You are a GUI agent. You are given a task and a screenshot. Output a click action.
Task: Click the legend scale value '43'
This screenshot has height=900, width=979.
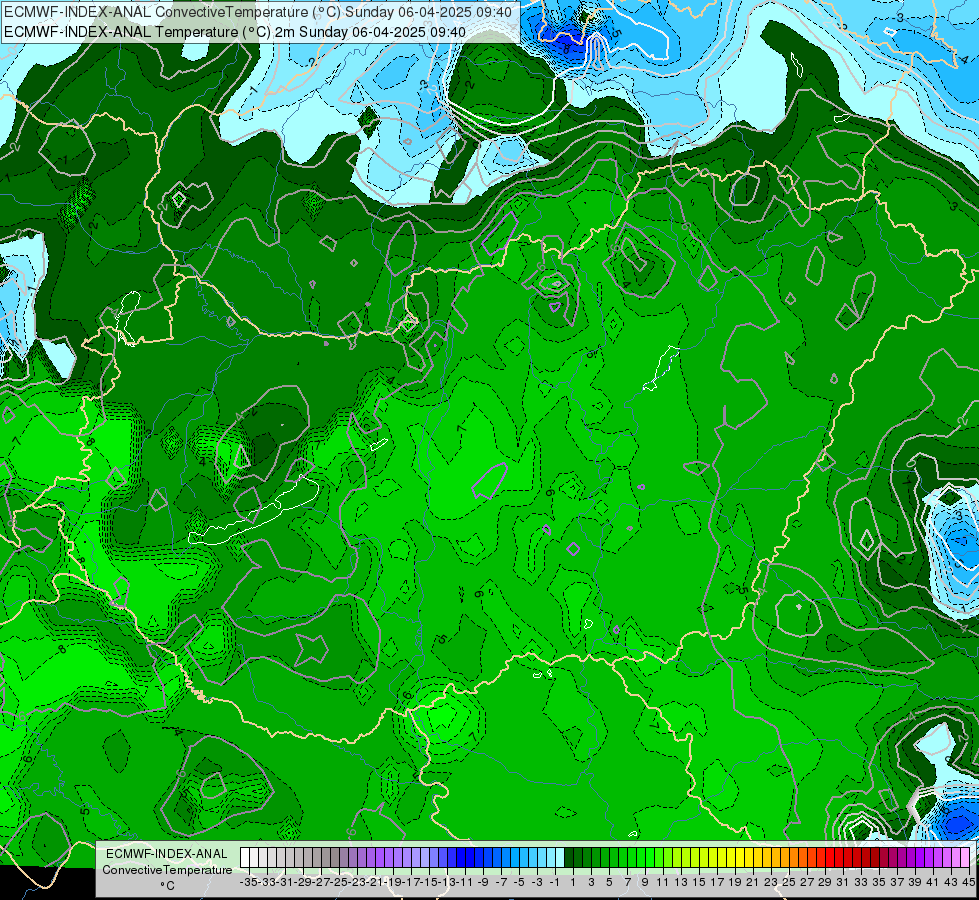point(951,883)
